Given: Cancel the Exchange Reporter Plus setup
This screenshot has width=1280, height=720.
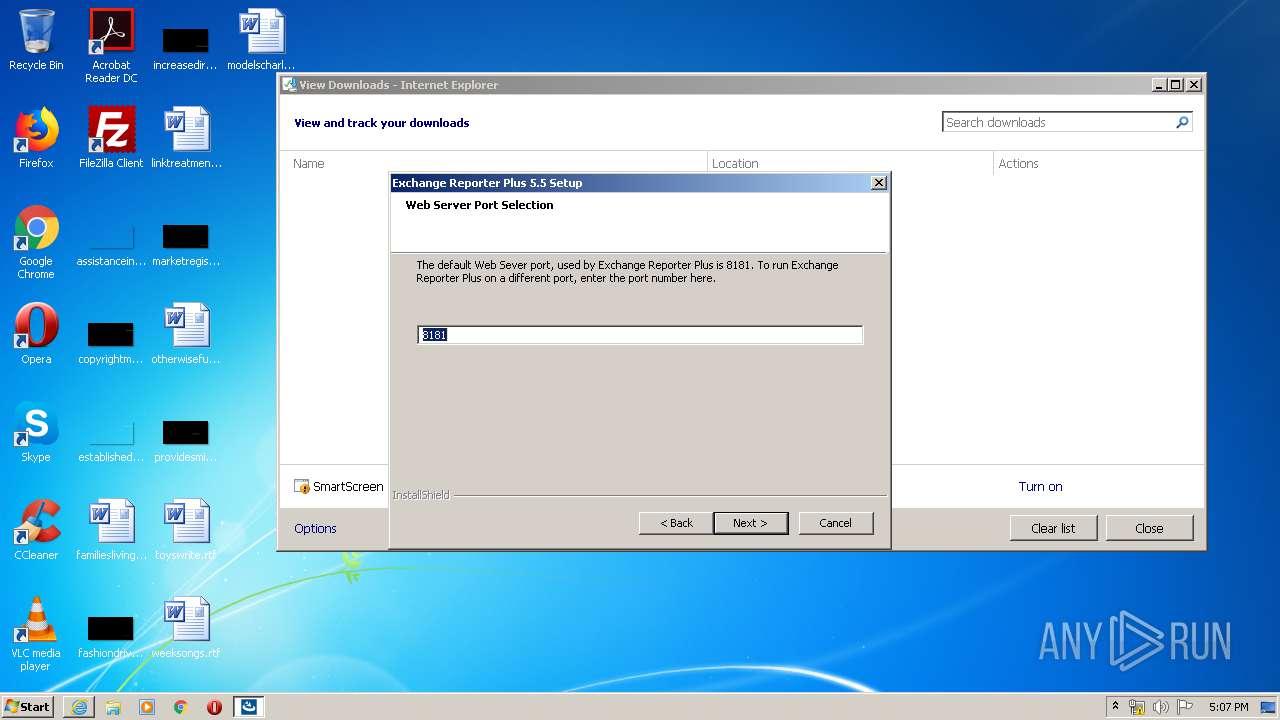Looking at the screenshot, I should coord(836,523).
